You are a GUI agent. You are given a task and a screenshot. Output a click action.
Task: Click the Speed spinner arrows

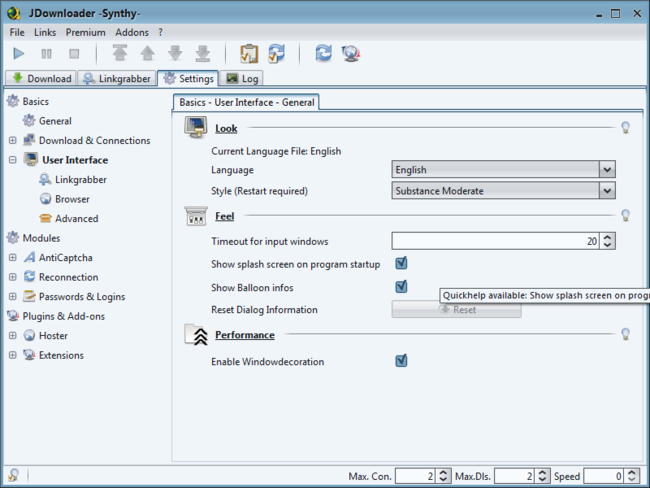tap(632, 476)
